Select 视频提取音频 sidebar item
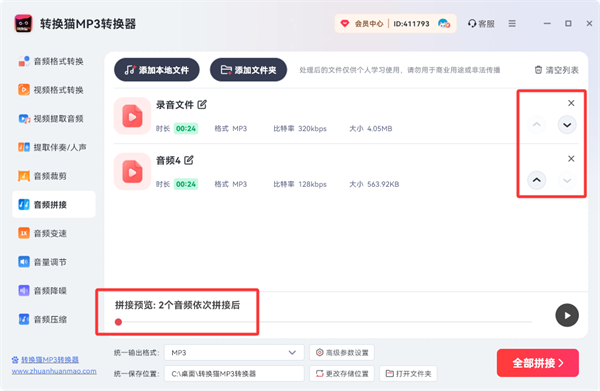 pyautogui.click(x=51, y=119)
